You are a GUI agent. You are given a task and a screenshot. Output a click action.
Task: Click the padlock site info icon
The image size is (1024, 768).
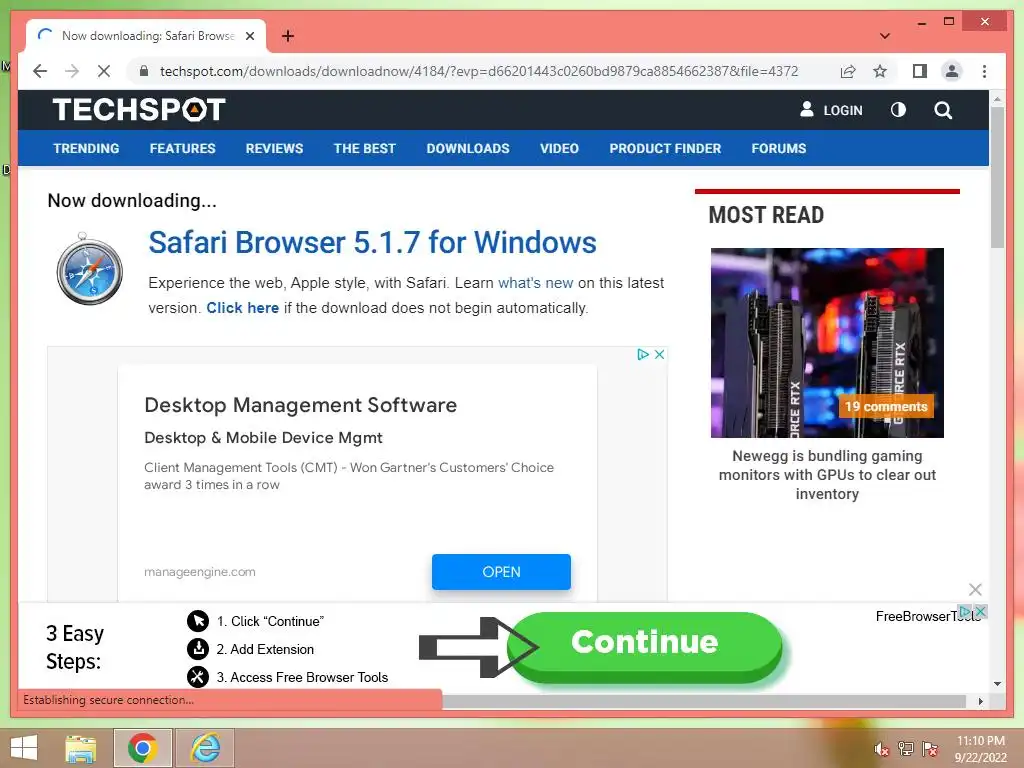point(144,71)
